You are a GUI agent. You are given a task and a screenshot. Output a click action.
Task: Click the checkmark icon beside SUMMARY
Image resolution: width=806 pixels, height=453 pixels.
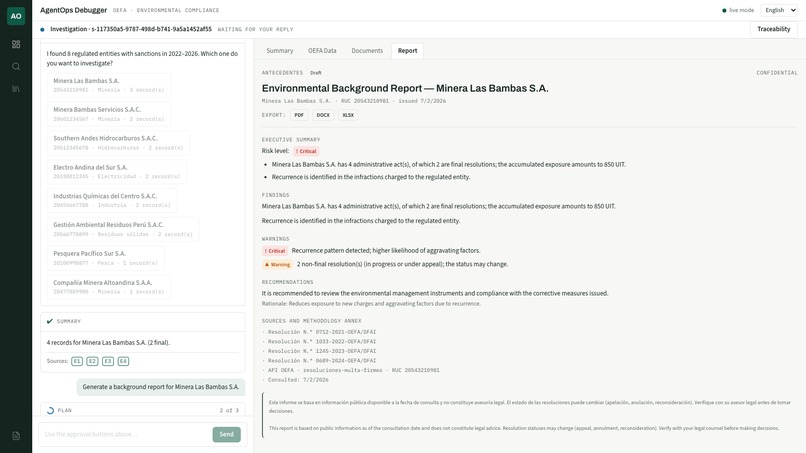click(x=50, y=321)
